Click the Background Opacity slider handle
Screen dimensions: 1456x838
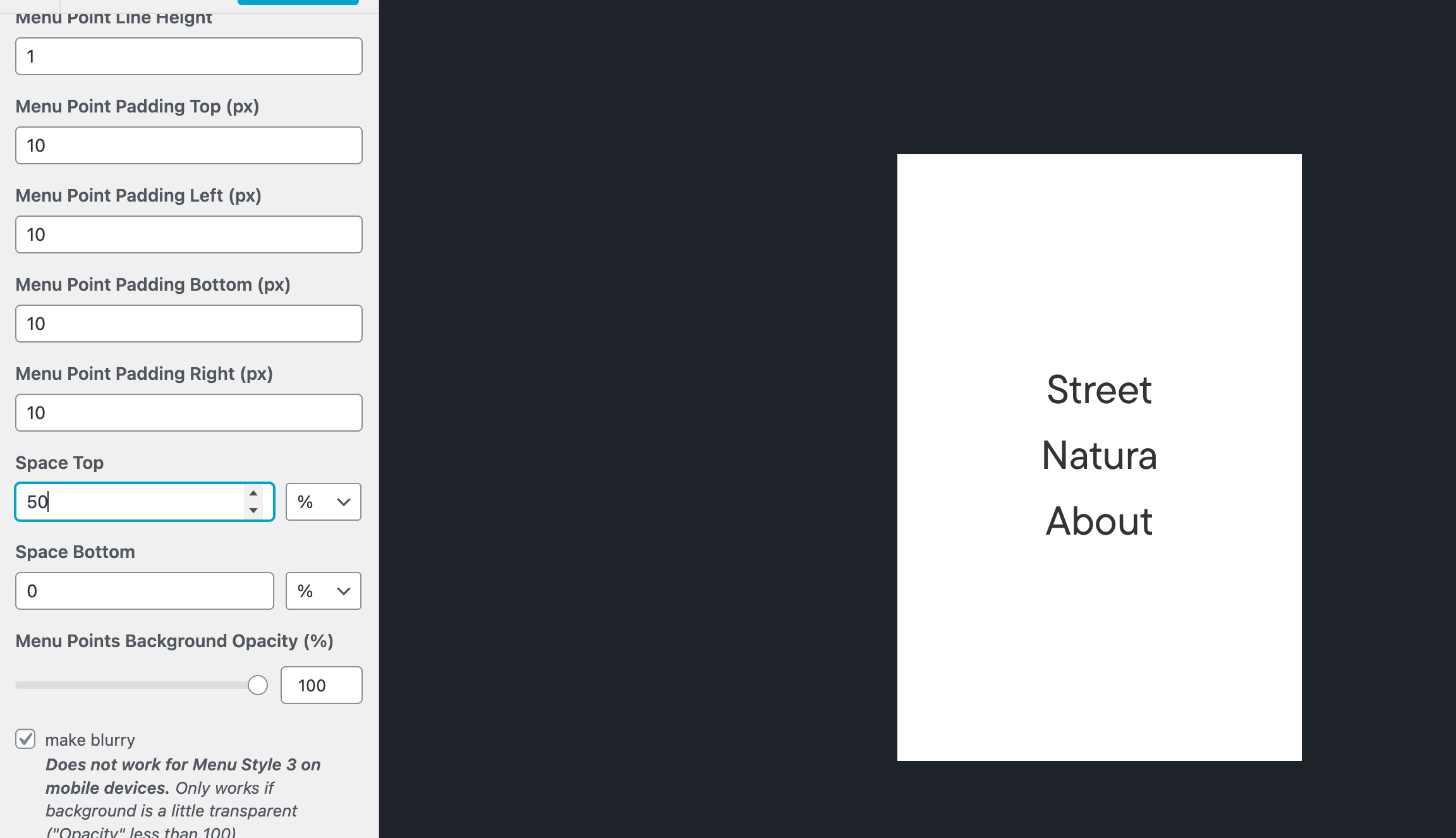[258, 685]
